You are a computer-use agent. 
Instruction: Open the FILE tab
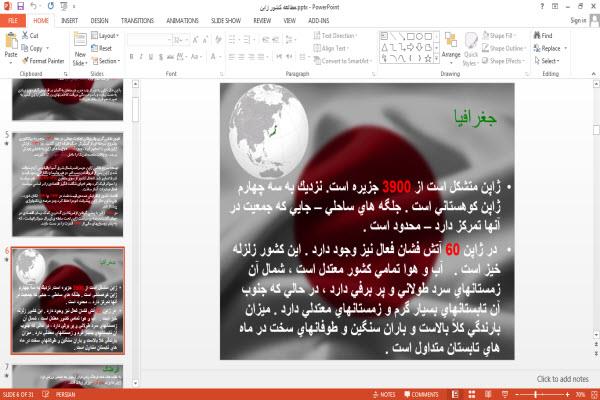point(13,21)
